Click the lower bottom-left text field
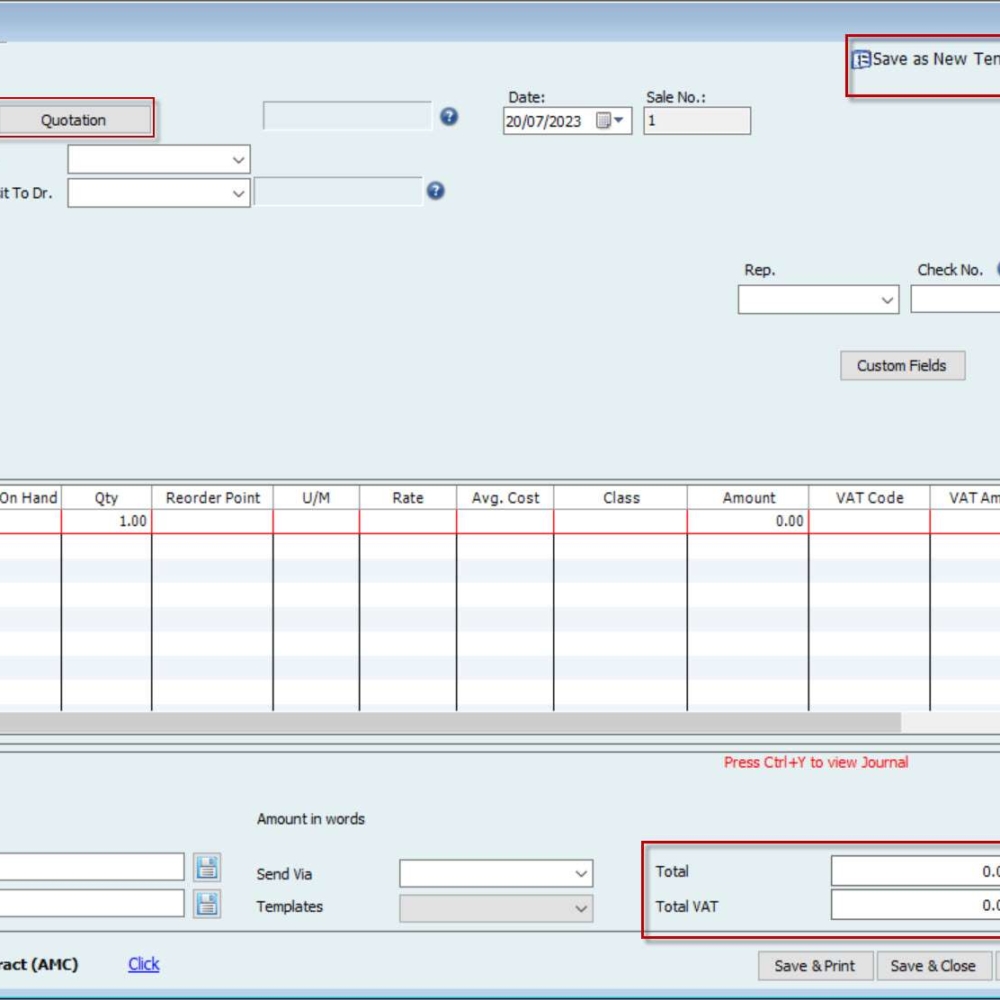Viewport: 1000px width, 1000px height. 92,904
